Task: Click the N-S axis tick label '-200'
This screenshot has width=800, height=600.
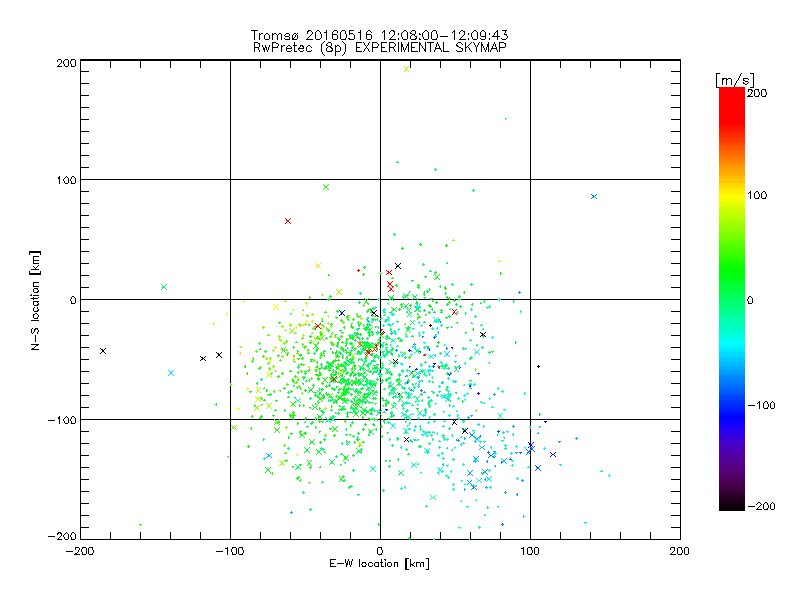Action: 62,536
